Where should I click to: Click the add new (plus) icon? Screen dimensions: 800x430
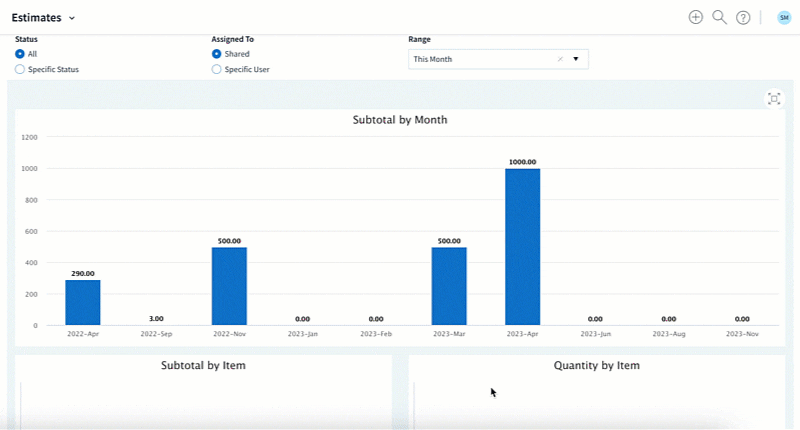coord(695,17)
